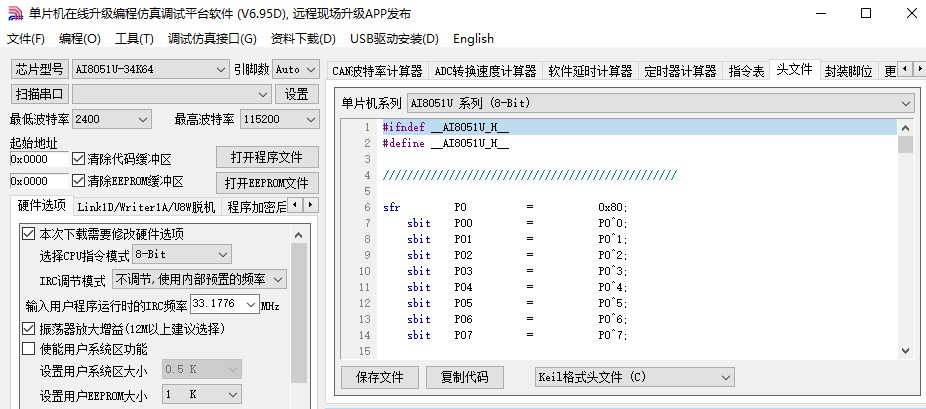
Task: Select the Link1D/Writer1A/U8W脱机 tab
Action: coord(146,207)
